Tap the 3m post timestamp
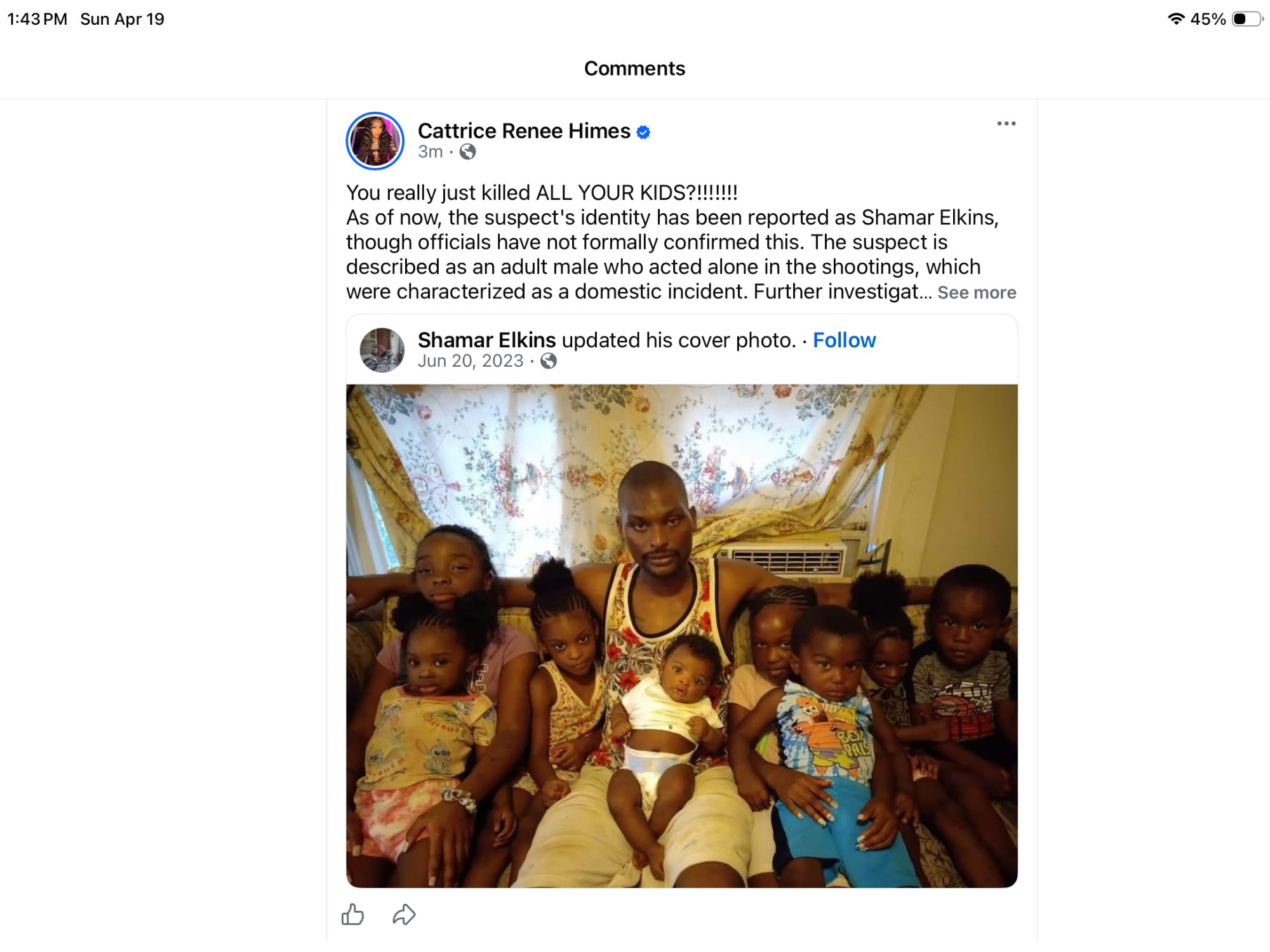The height and width of the screenshot is (952, 1270). pyautogui.click(x=430, y=152)
